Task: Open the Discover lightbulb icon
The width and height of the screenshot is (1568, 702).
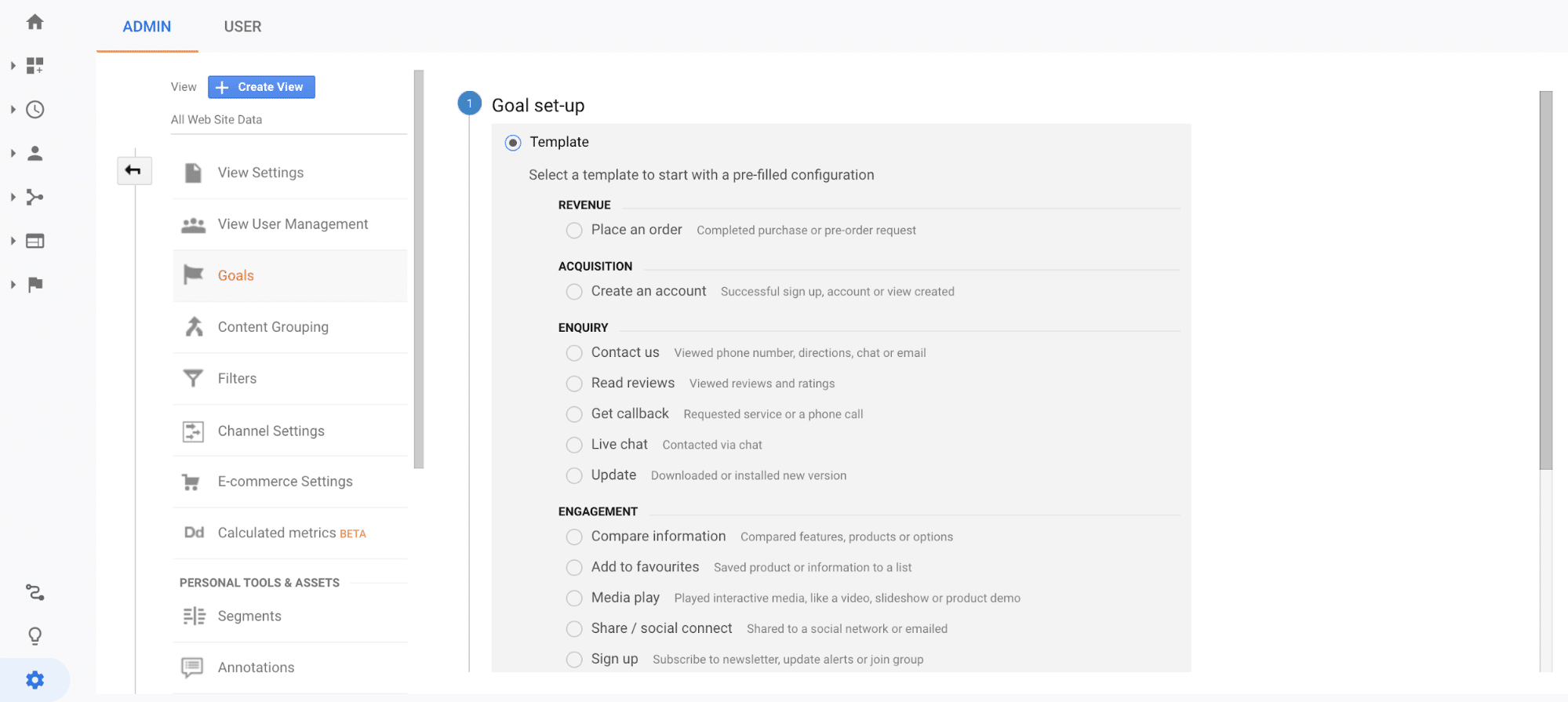Action: pyautogui.click(x=35, y=635)
